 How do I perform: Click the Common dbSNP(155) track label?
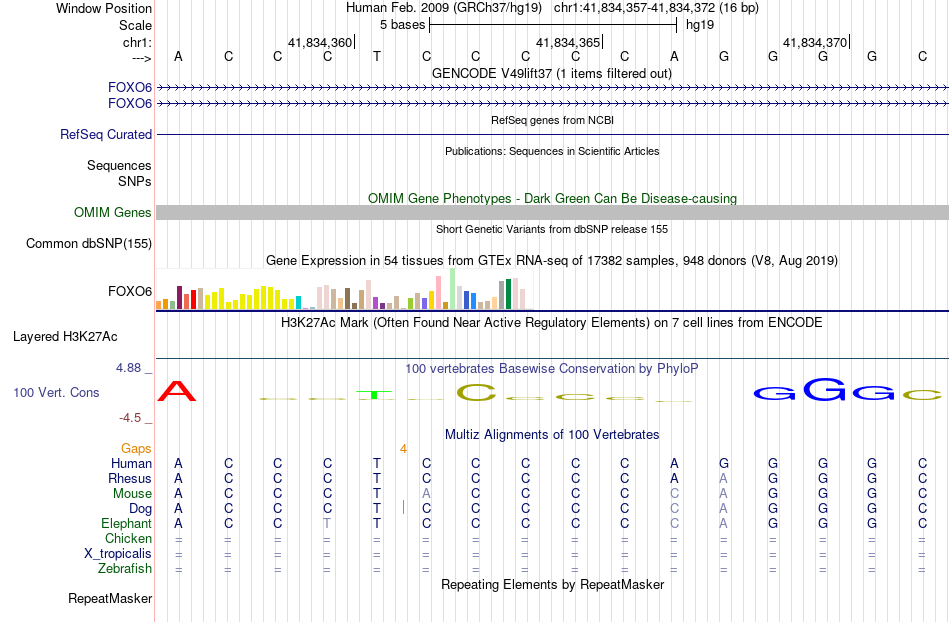89,243
